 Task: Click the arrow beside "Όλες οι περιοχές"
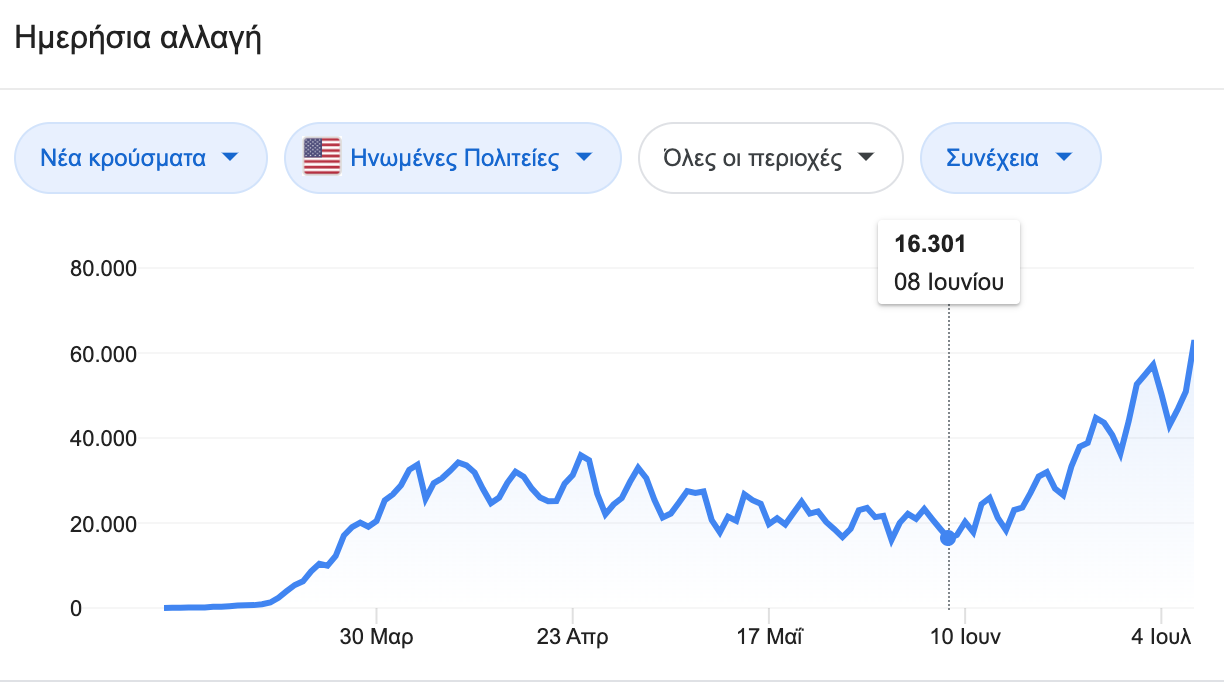[867, 157]
